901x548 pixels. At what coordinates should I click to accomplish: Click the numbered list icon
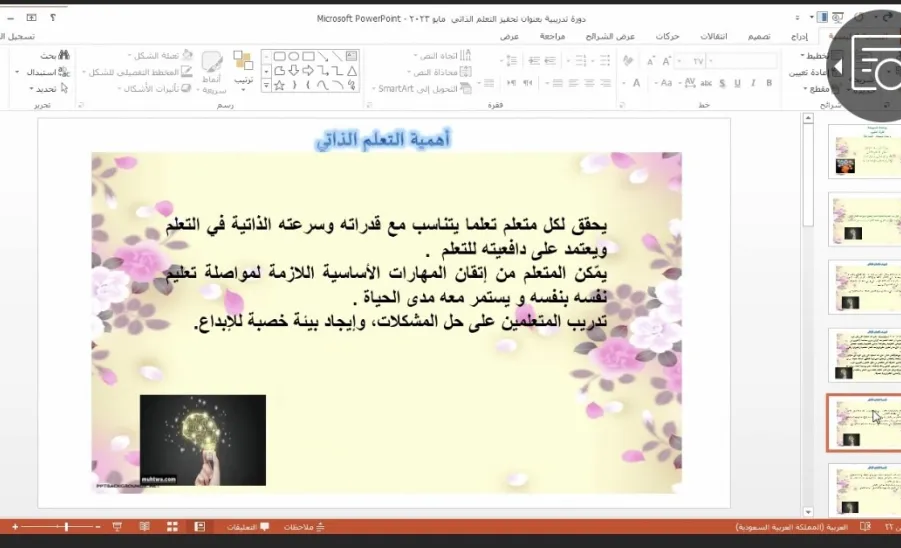(x=581, y=60)
